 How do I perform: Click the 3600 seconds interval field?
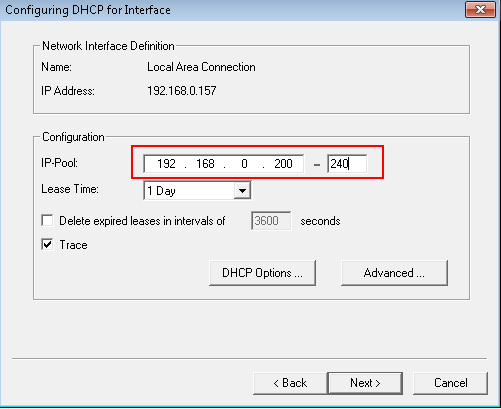pos(271,221)
